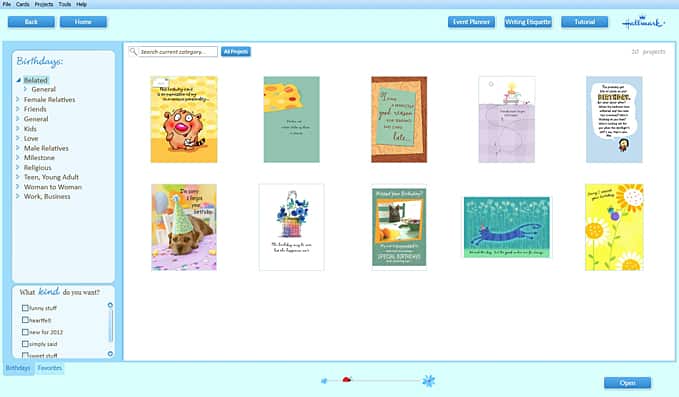
Task: Click the large flower zoom-in icon
Action: pyautogui.click(x=429, y=381)
